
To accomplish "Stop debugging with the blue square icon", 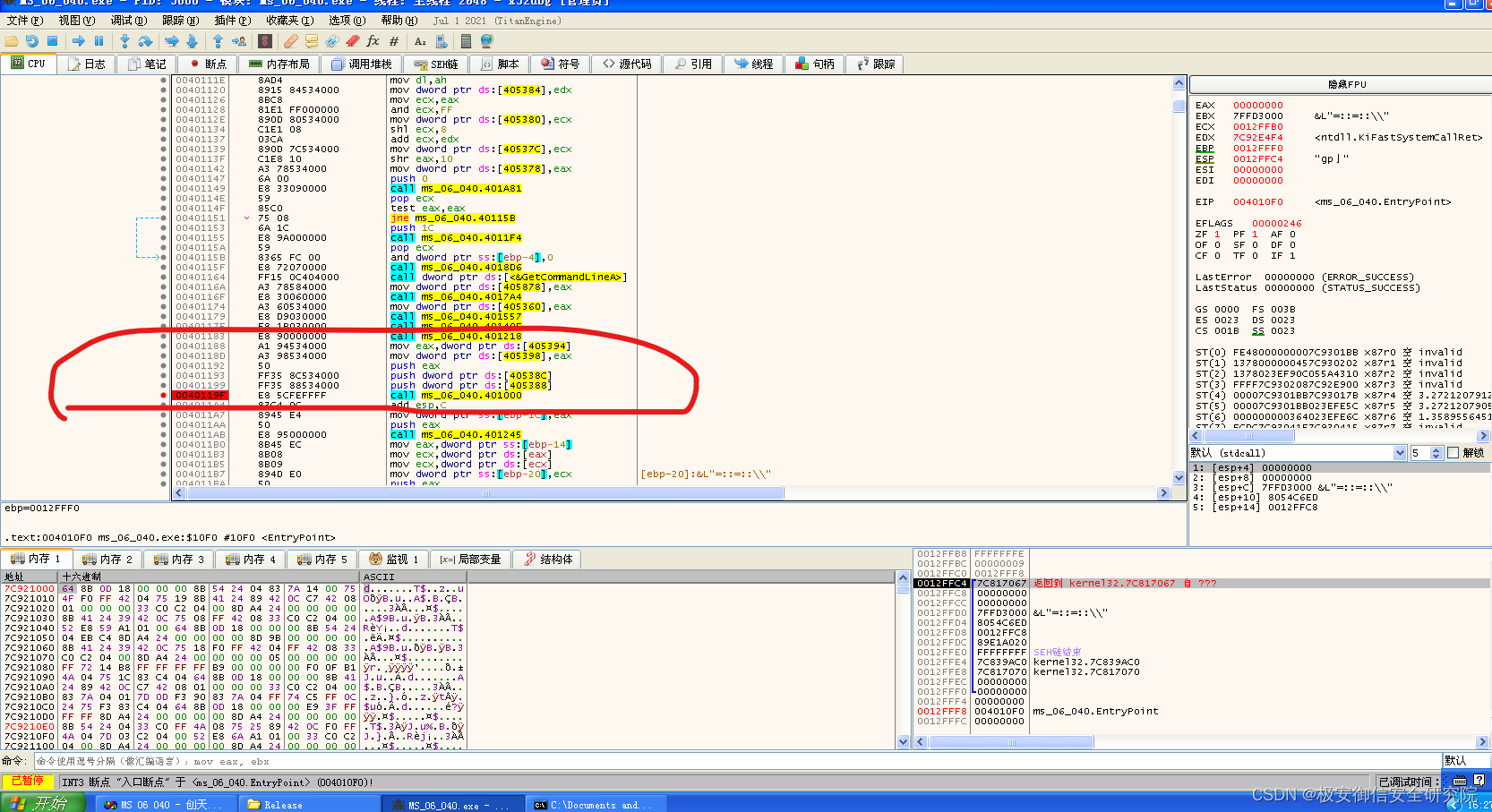I will coord(52,41).
